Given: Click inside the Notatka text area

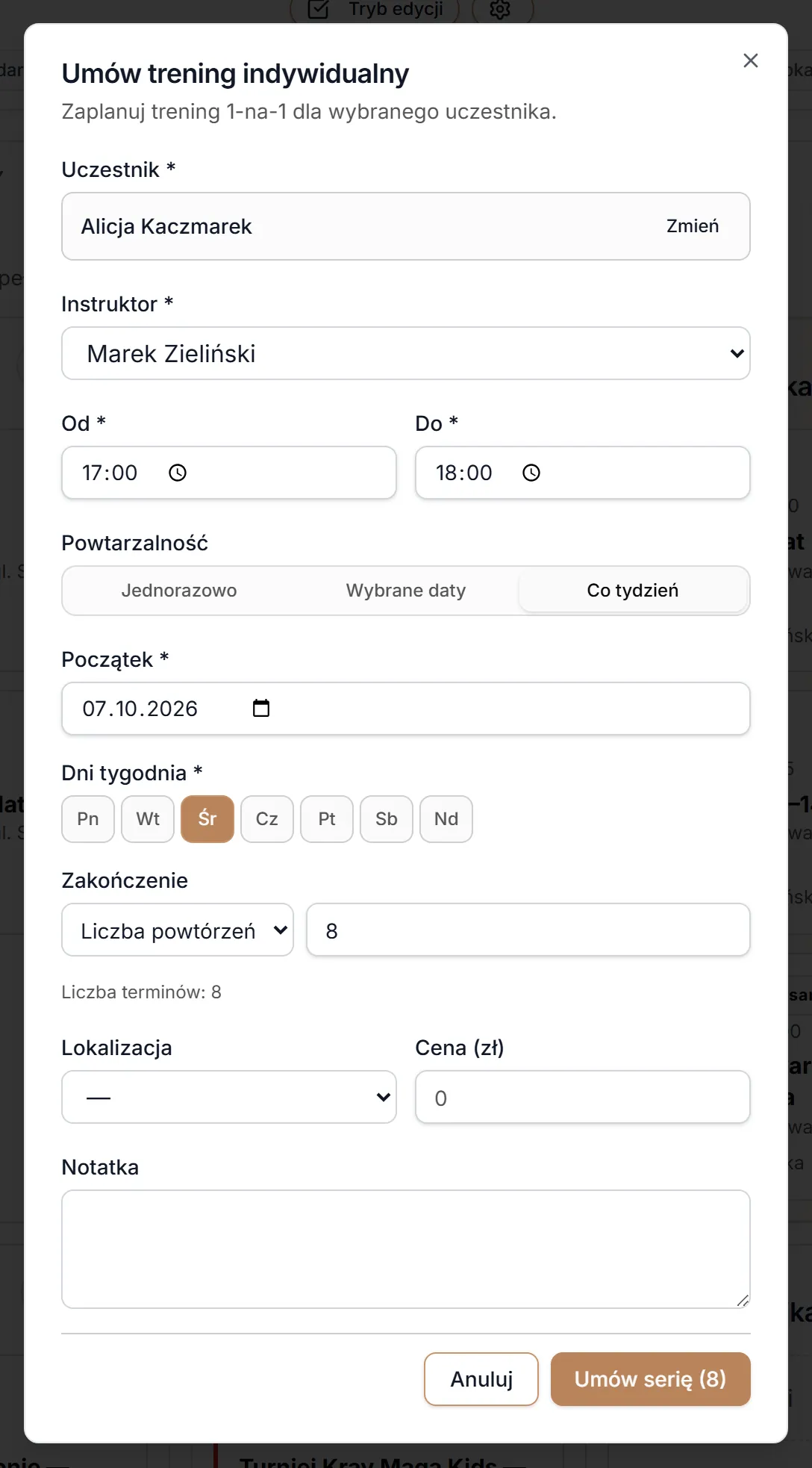Looking at the screenshot, I should click(x=406, y=1249).
